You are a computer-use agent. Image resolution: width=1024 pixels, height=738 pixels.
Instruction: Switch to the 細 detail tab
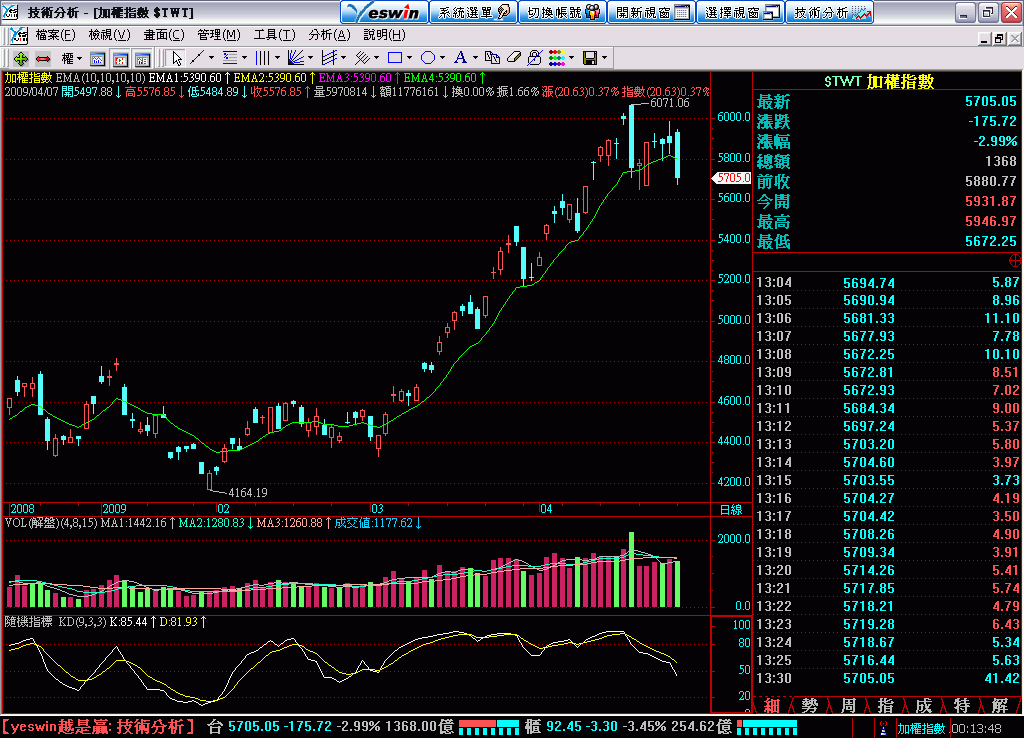coord(771,705)
